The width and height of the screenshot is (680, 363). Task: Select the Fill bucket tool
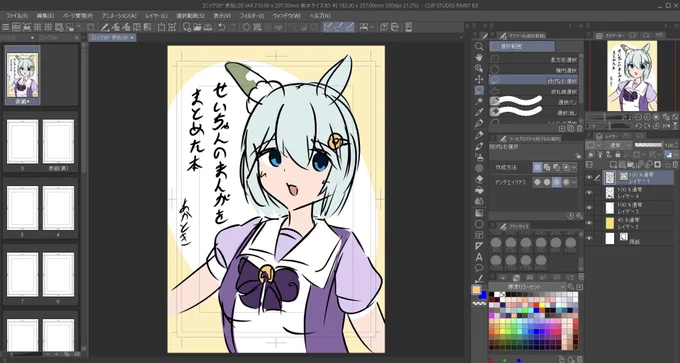click(x=479, y=190)
